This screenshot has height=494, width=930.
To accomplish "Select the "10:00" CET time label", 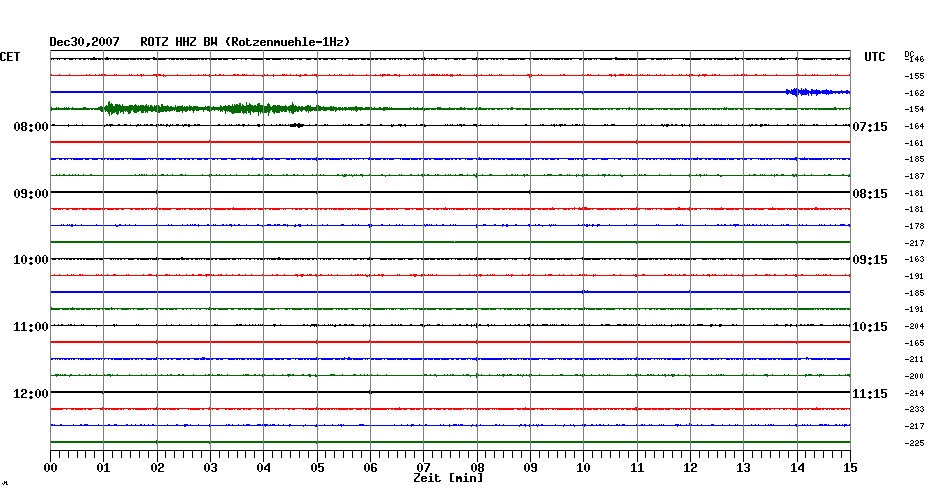I will tap(31, 260).
